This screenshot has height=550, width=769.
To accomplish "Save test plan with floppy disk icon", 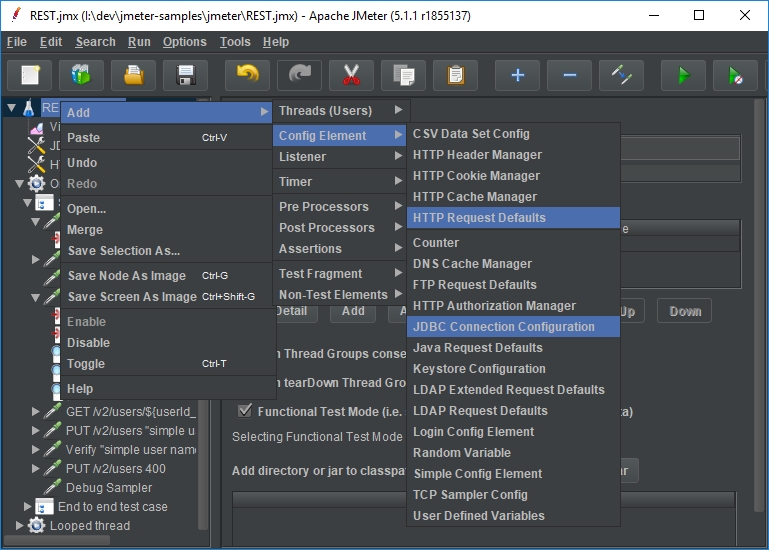I will click(185, 75).
